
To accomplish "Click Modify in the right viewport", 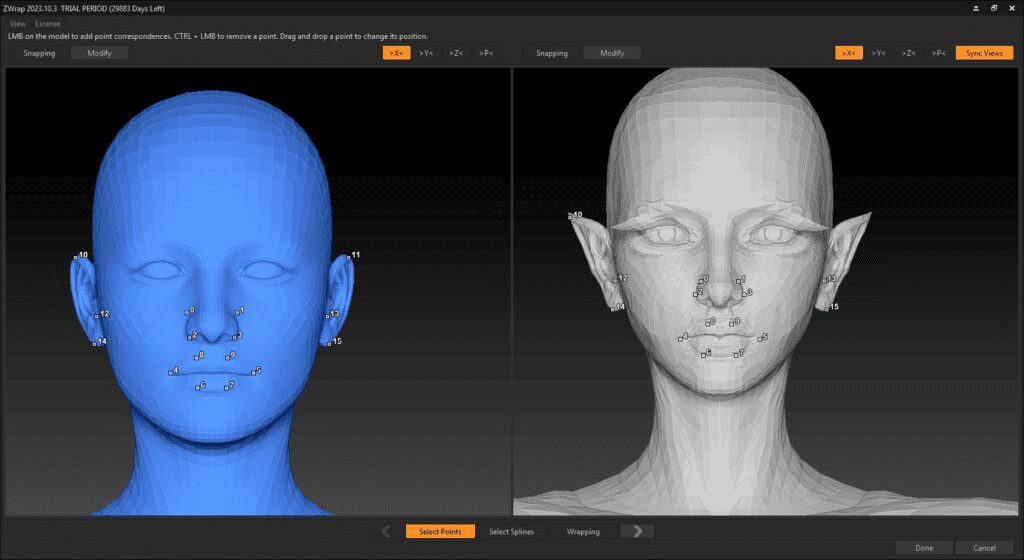I will (612, 52).
